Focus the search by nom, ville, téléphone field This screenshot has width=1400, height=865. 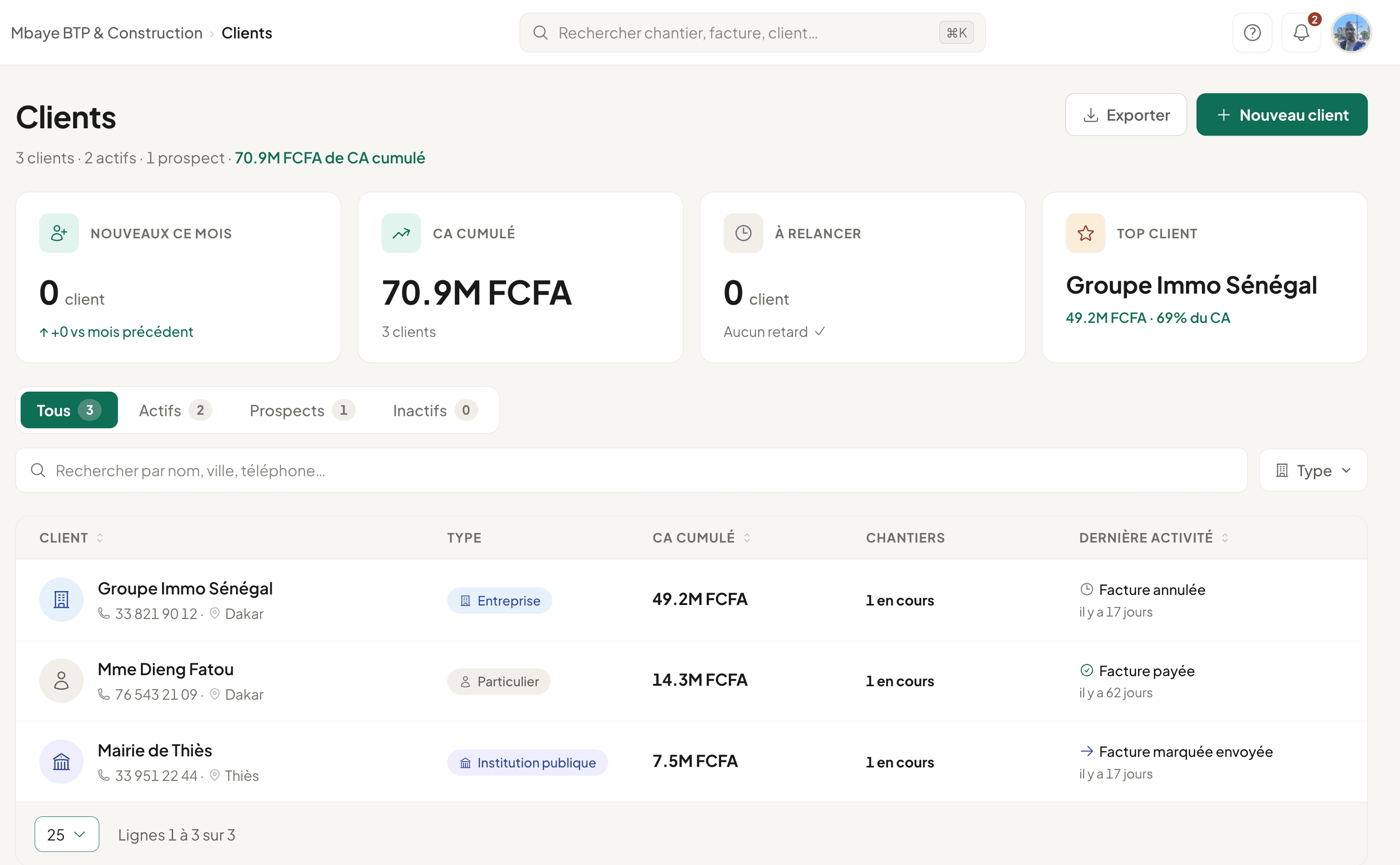pos(631,470)
